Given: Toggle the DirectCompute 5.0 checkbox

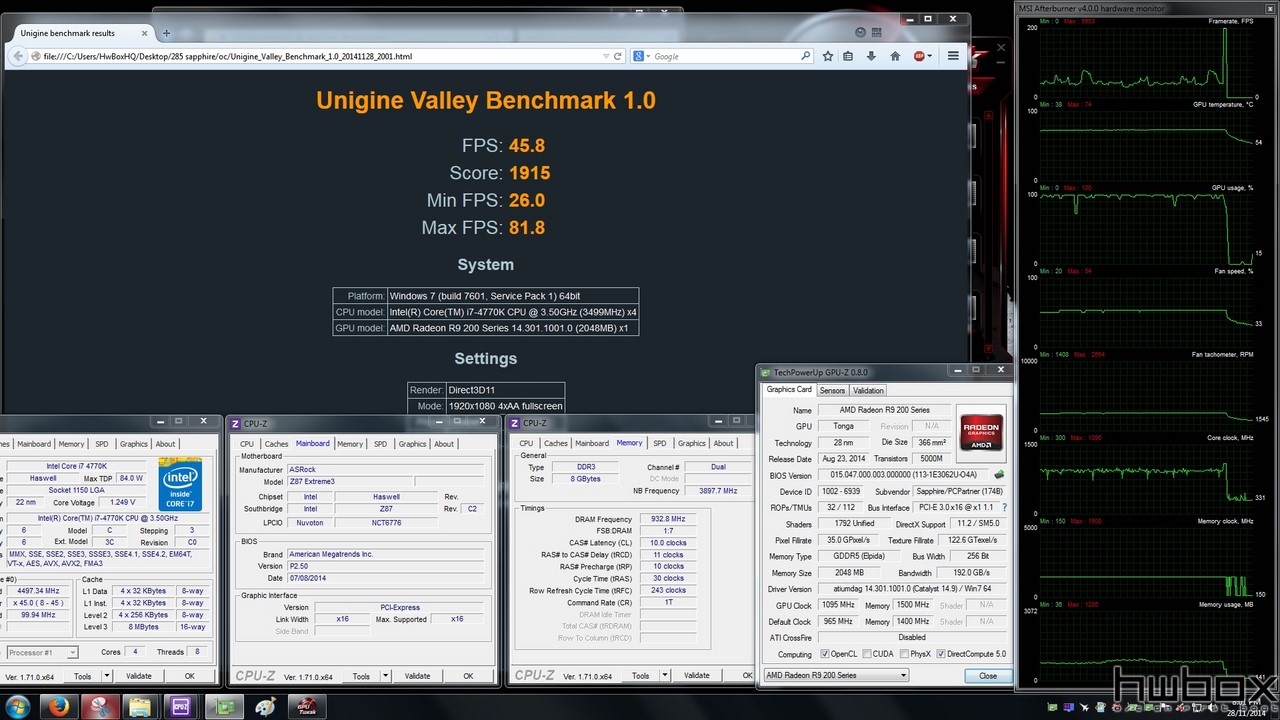Looking at the screenshot, I should pyautogui.click(x=939, y=654).
